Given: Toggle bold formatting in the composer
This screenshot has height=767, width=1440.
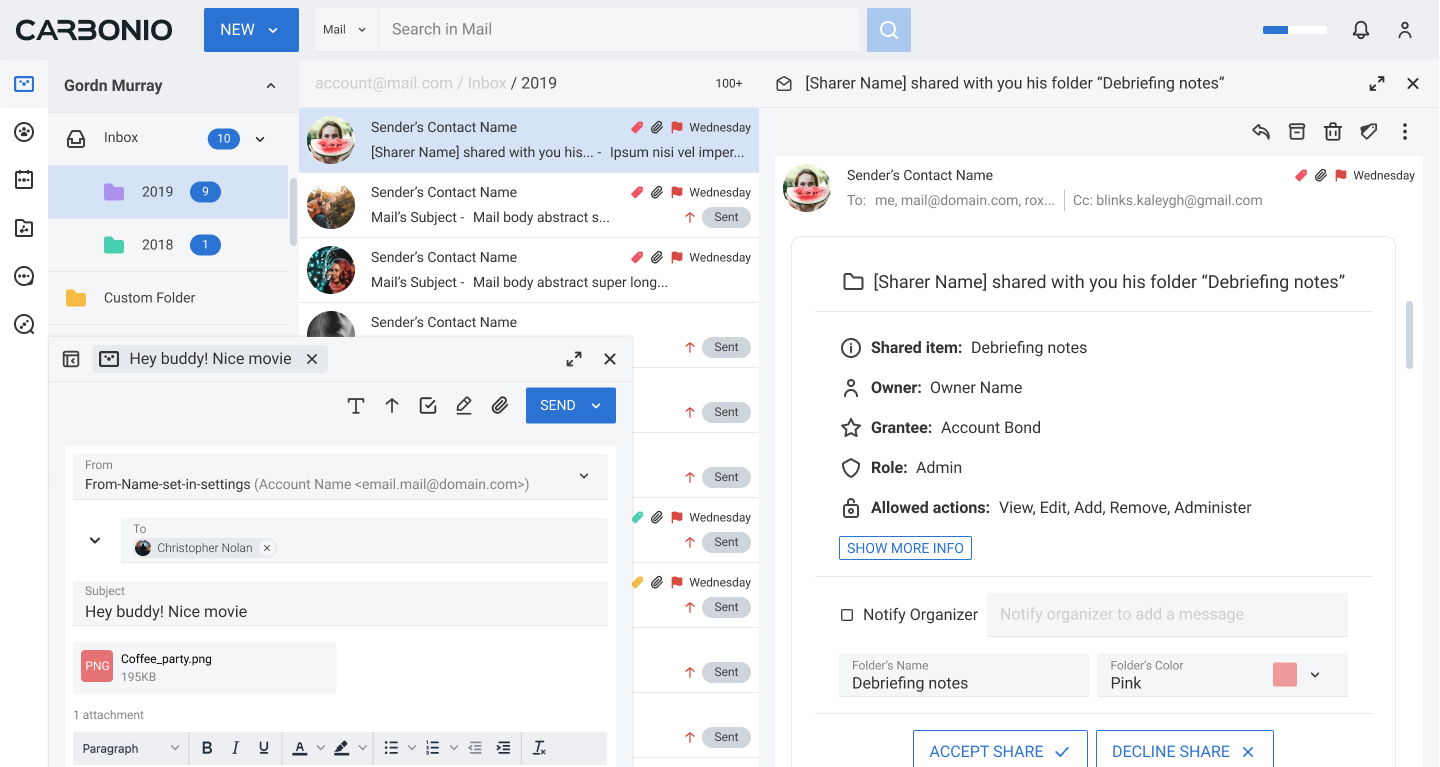Looking at the screenshot, I should (207, 747).
